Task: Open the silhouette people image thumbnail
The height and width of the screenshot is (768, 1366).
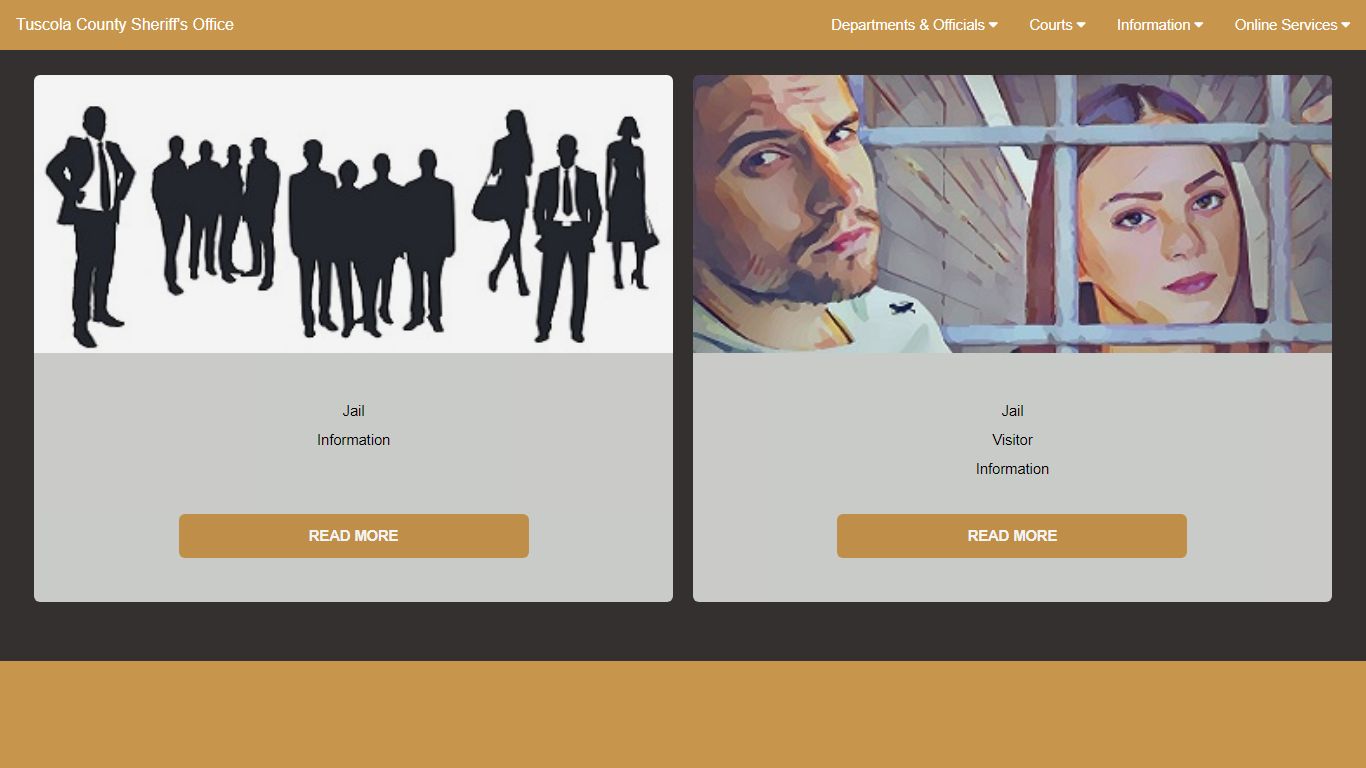Action: (x=354, y=214)
